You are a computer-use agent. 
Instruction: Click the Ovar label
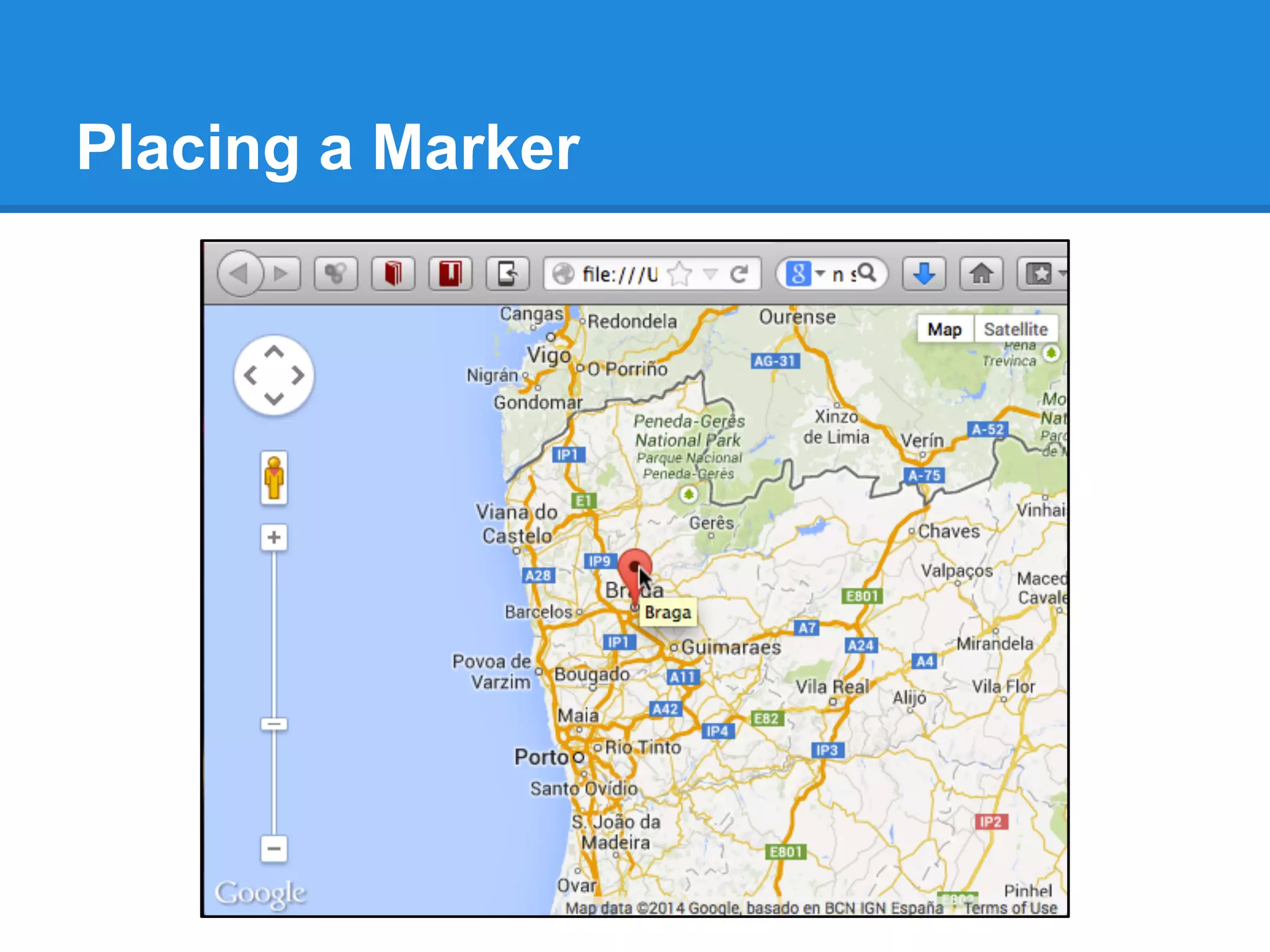click(577, 886)
